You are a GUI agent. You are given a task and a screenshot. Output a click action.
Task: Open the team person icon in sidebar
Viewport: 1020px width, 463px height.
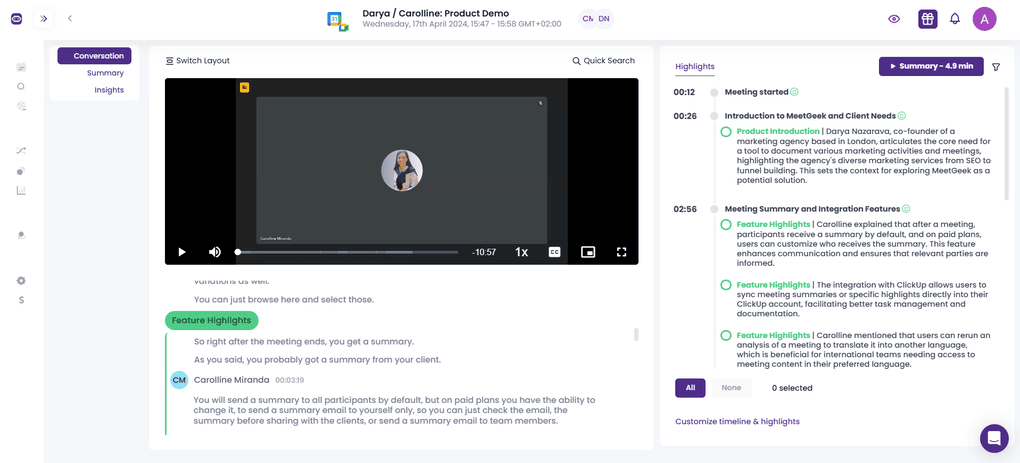tap(21, 235)
